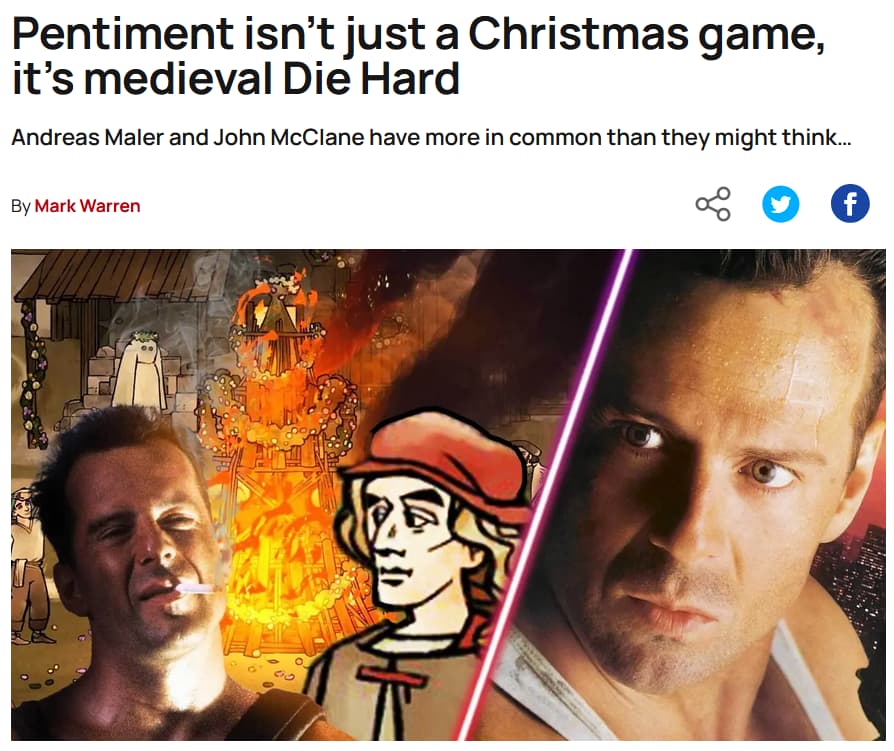Click the Pentiment article headline
Image resolution: width=894 pixels, height=751 pixels.
pyautogui.click(x=418, y=56)
